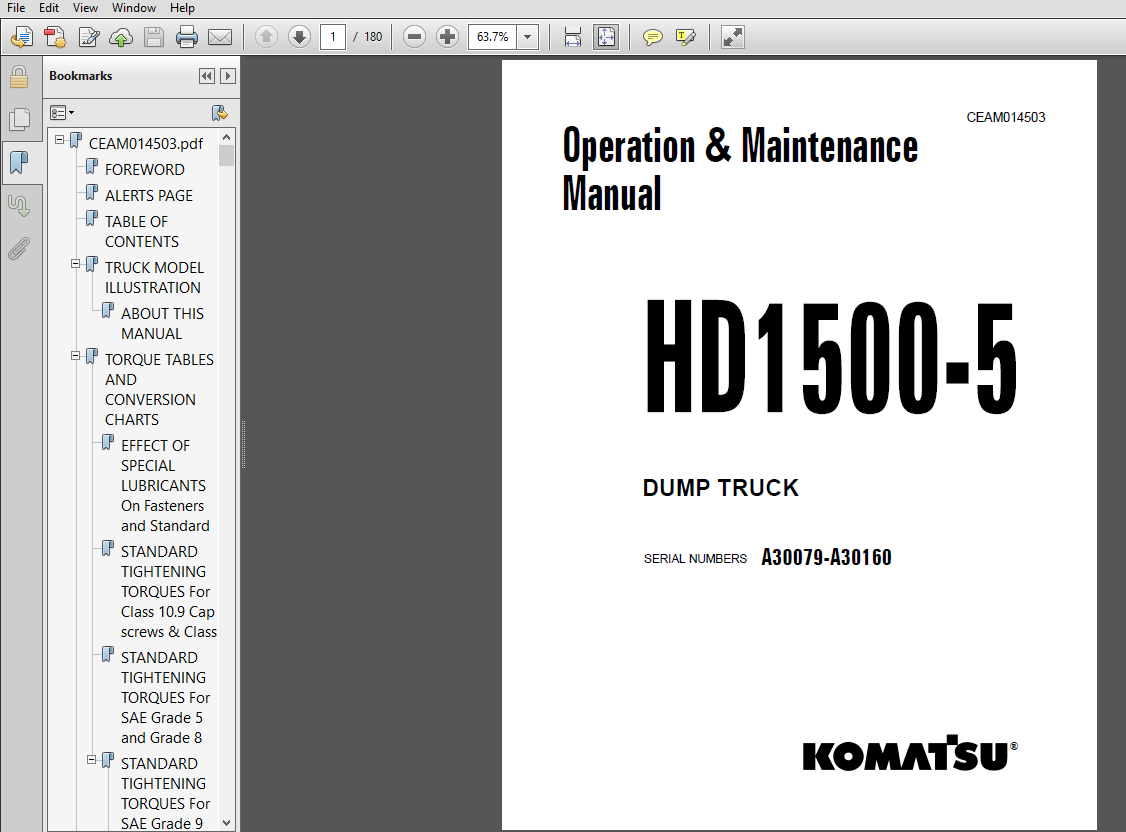Add a sticky note comment
The width and height of the screenshot is (1126, 832).
point(652,37)
